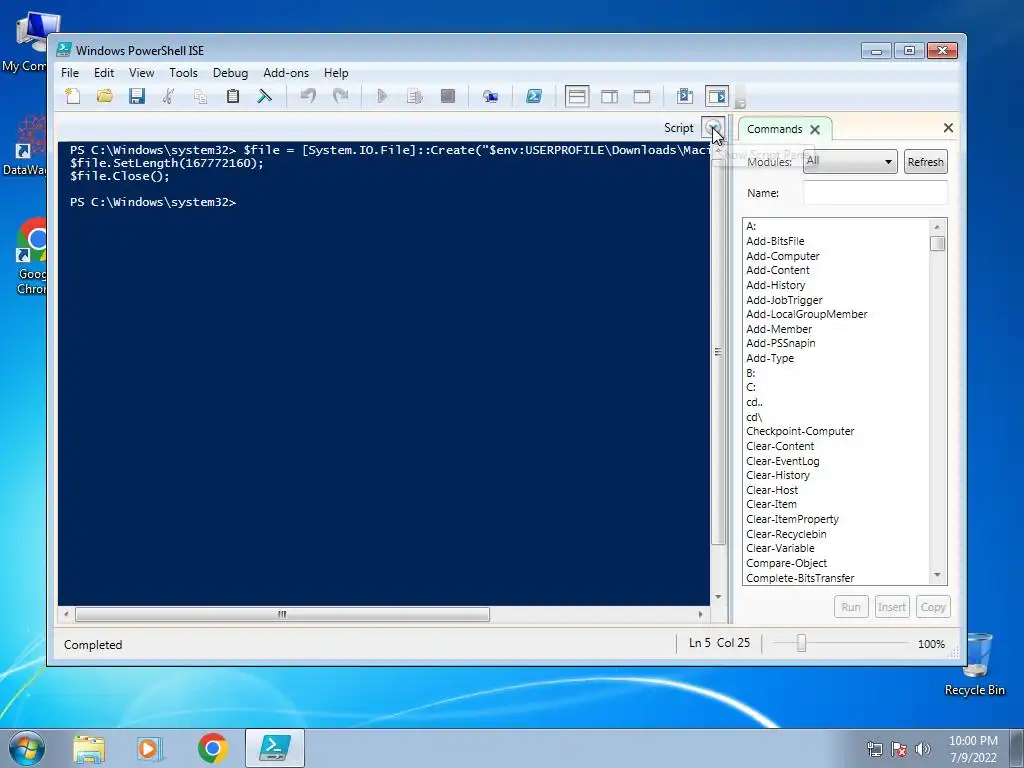Redo the action in the toolbar

click(x=340, y=97)
